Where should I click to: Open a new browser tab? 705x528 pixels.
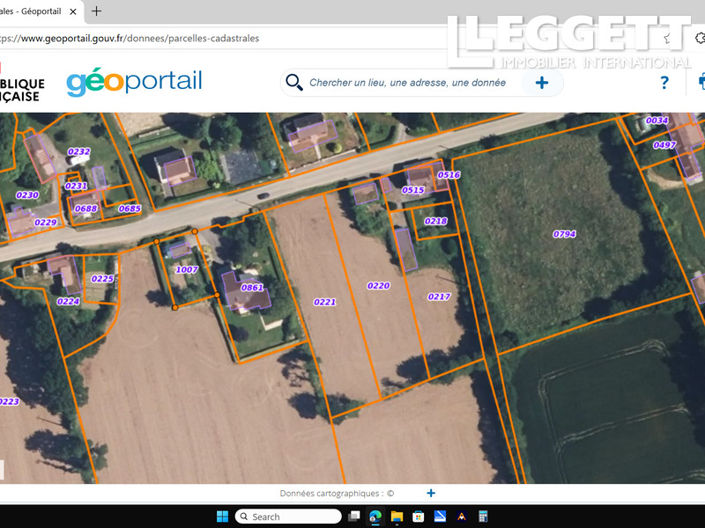coord(96,11)
